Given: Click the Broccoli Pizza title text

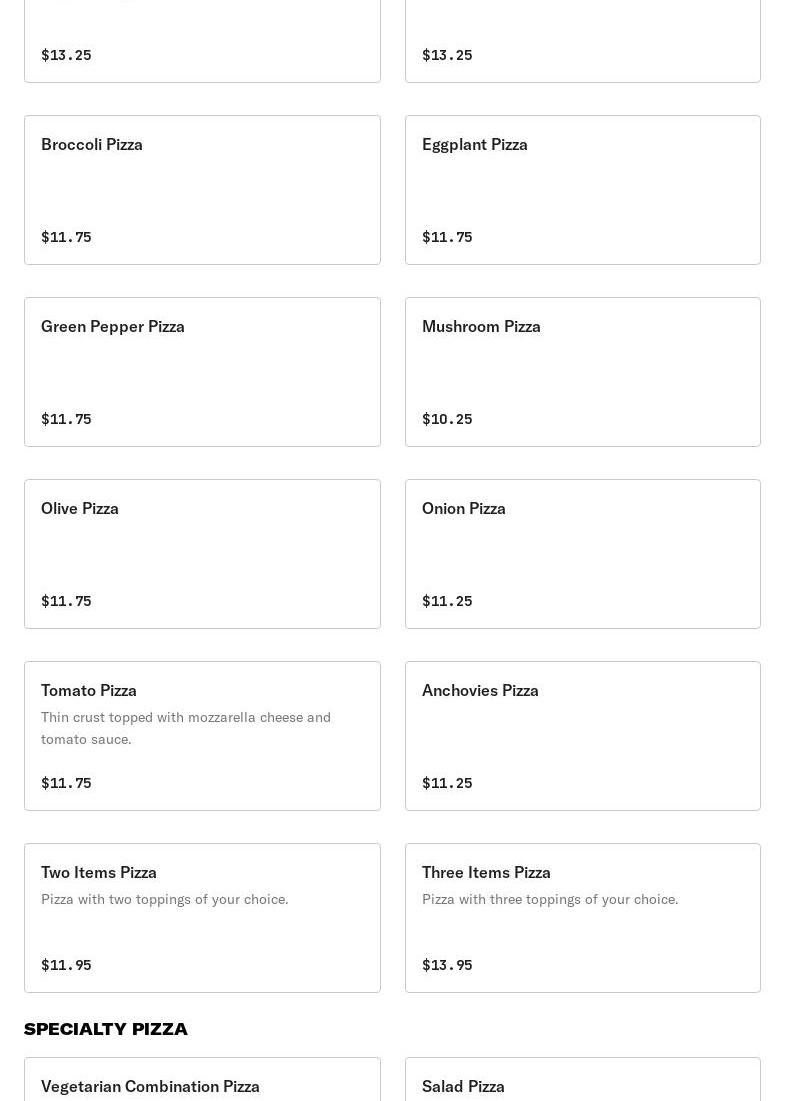Looking at the screenshot, I should point(92,144).
